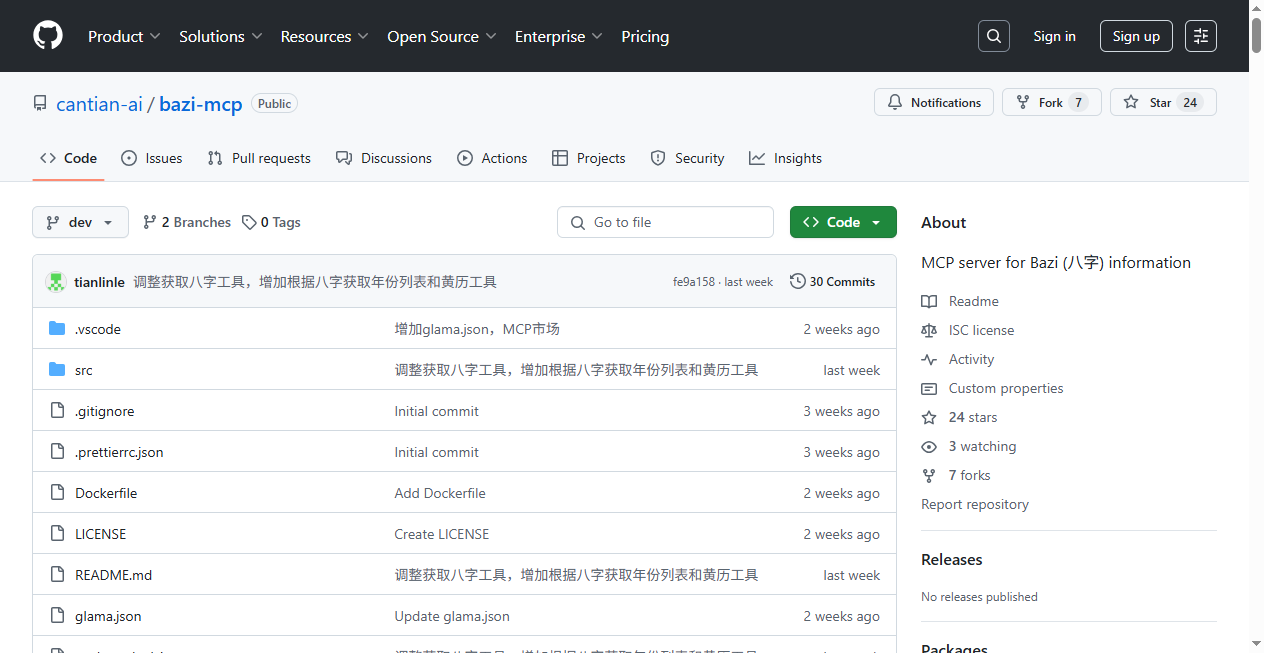Screen dimensions: 1264x653
Task: View the 7 forks link
Action: (x=956, y=475)
